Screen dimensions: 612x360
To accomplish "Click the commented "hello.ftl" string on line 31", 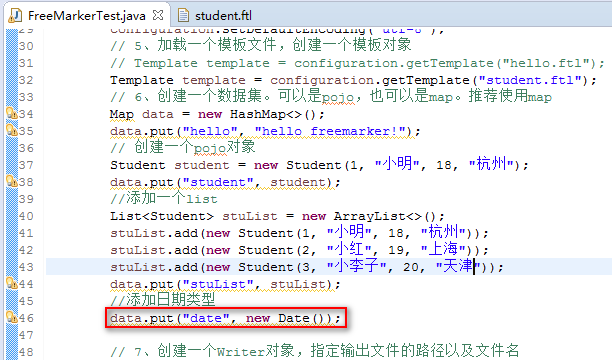I will click(546, 63).
